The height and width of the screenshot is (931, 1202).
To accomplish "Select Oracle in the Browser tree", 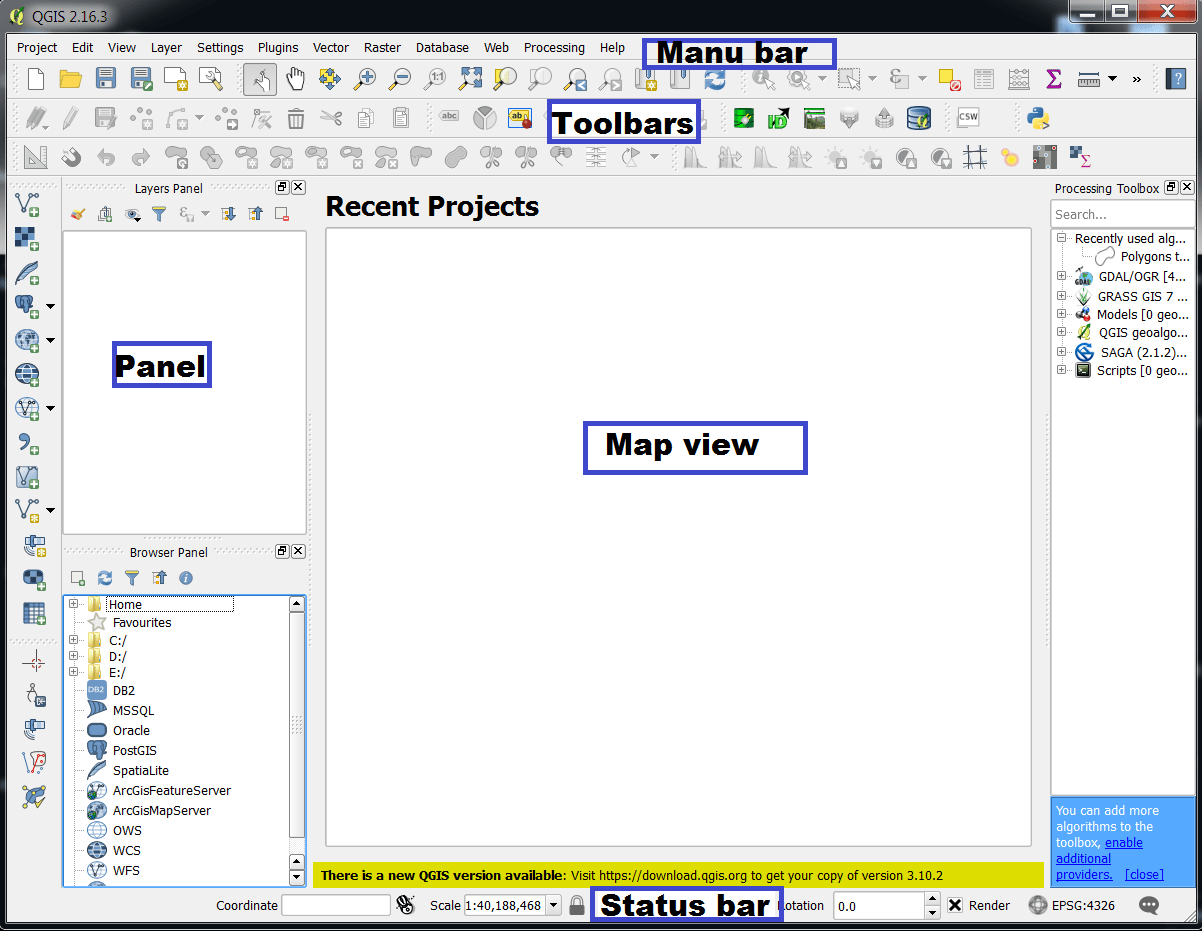I will click(x=131, y=730).
